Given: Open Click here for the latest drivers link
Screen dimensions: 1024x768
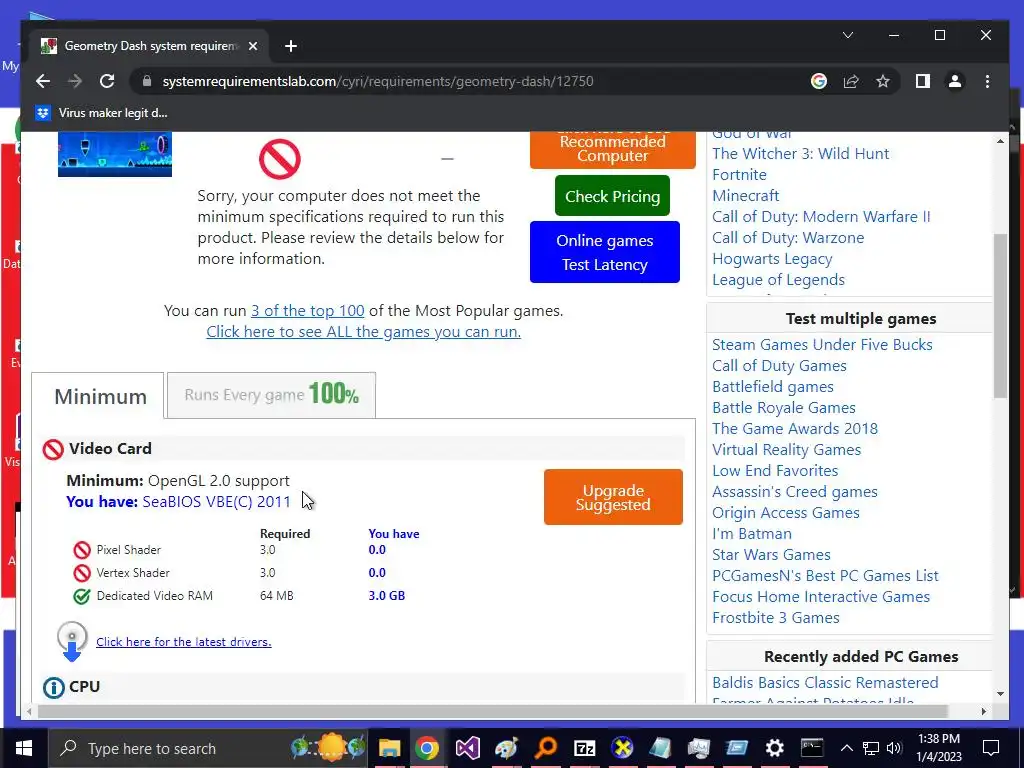Looking at the screenshot, I should [184, 642].
